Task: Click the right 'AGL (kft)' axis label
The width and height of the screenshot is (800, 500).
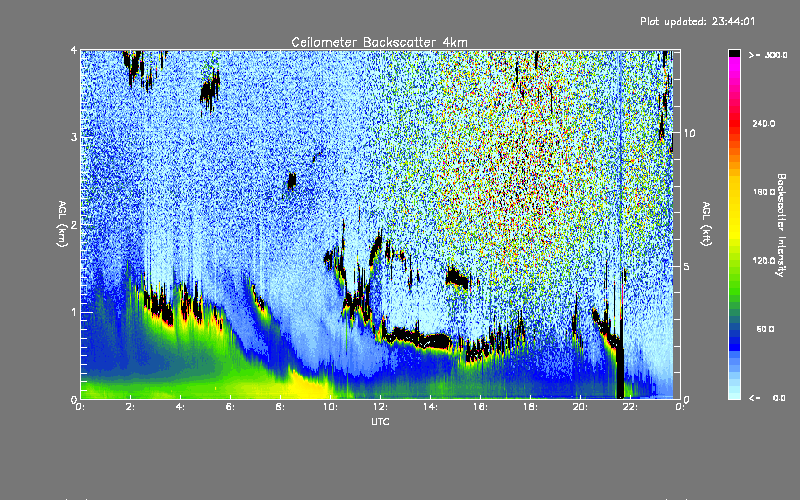Action: [707, 224]
